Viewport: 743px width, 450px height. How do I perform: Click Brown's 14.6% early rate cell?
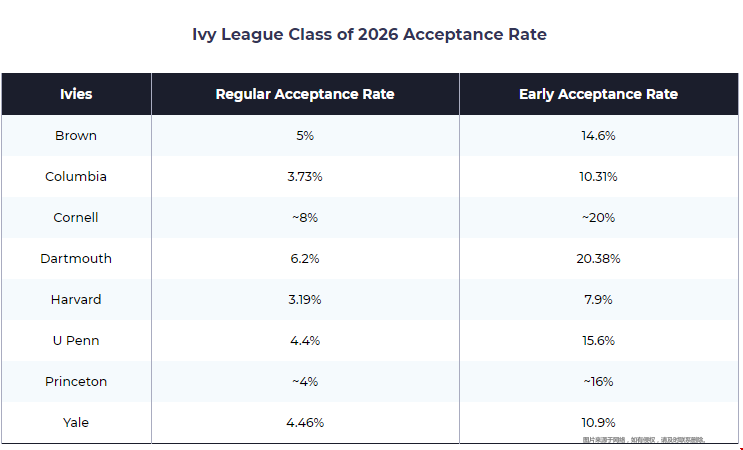point(598,135)
